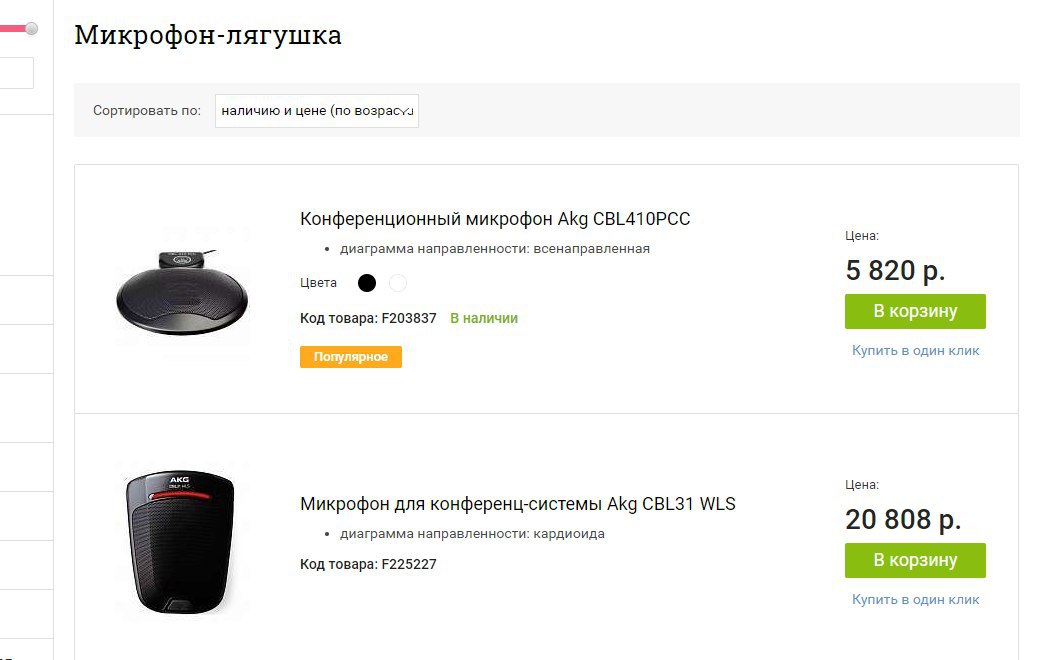The image size is (1038, 660).
Task: Click the 5 820 р. price
Action: point(895,270)
